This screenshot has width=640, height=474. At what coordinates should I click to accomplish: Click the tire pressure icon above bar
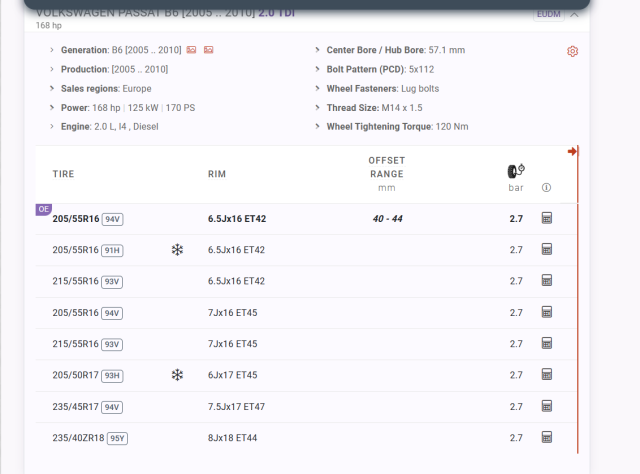click(x=516, y=171)
